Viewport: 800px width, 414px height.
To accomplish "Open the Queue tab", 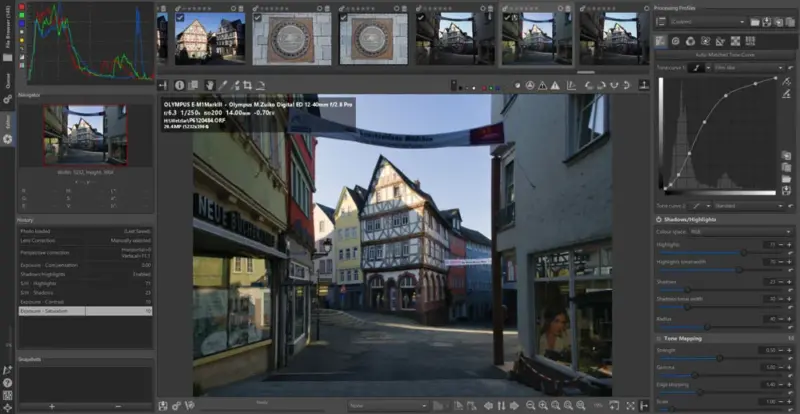I will [8, 82].
